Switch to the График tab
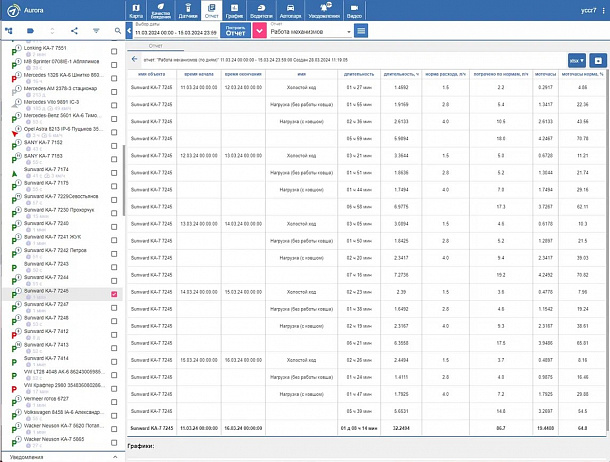The height and width of the screenshot is (462, 610). [x=234, y=10]
